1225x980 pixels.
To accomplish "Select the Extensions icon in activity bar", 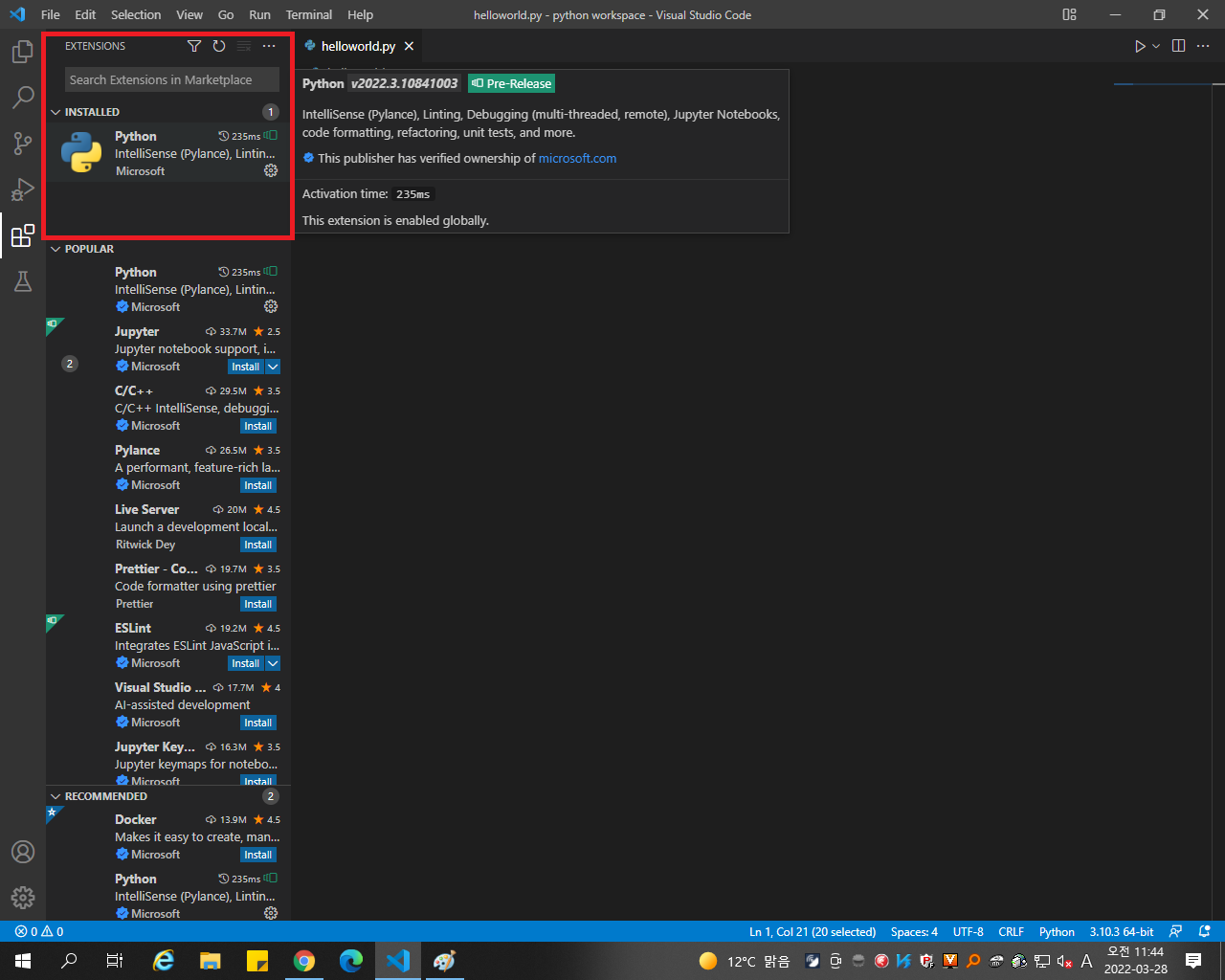I will click(23, 235).
